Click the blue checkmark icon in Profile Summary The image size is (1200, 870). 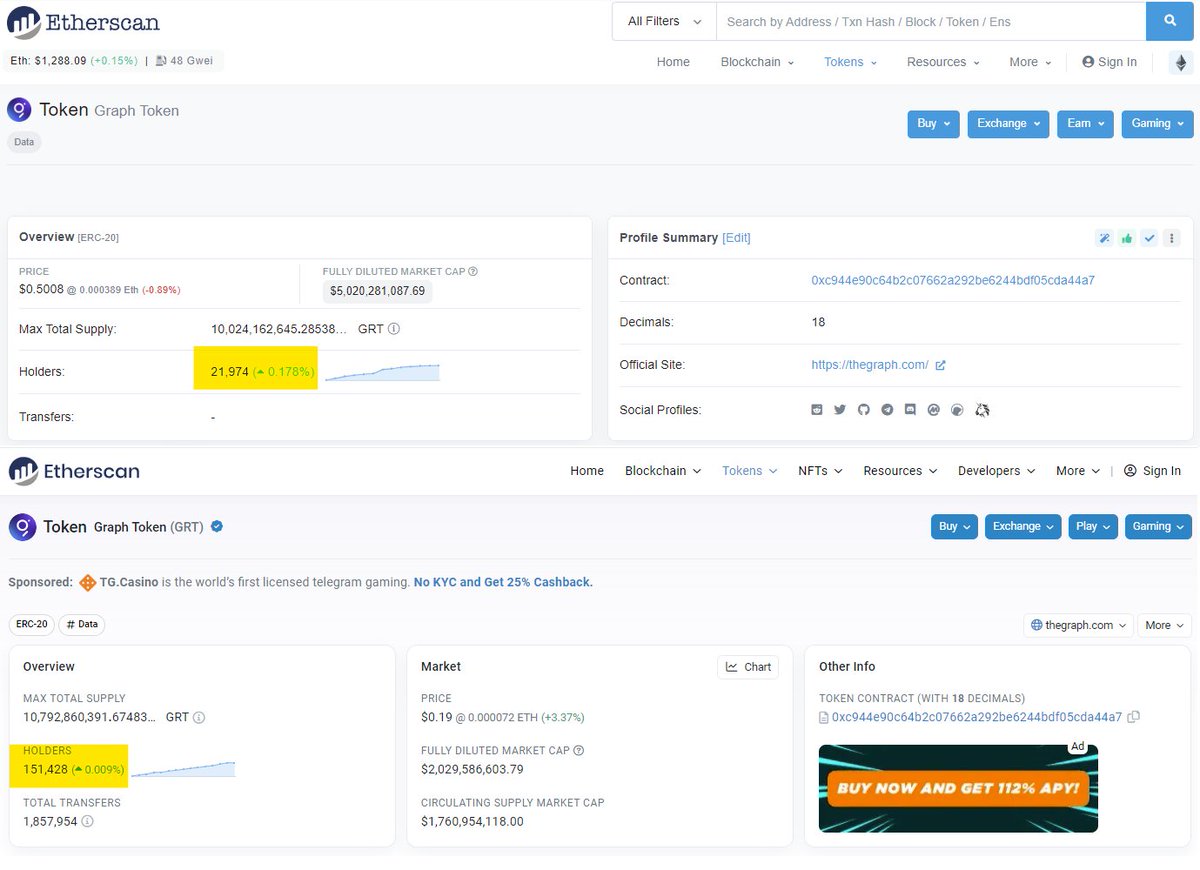[x=1149, y=238]
